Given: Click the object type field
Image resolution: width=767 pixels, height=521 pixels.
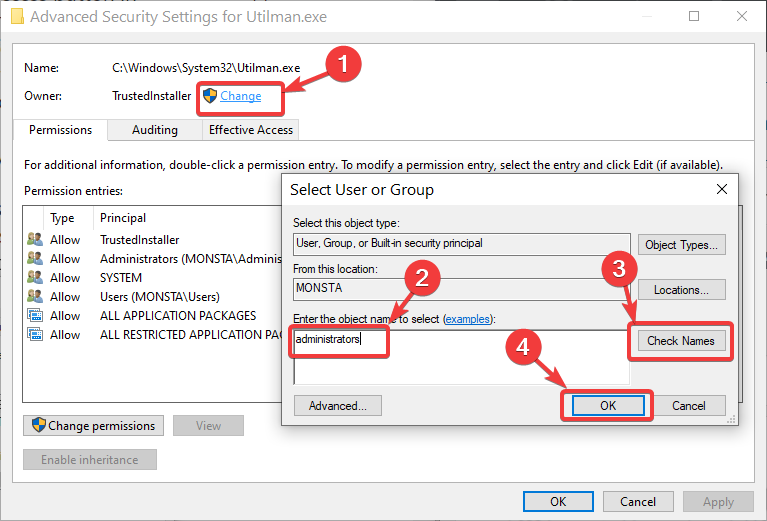Looking at the screenshot, I should click(x=462, y=244).
